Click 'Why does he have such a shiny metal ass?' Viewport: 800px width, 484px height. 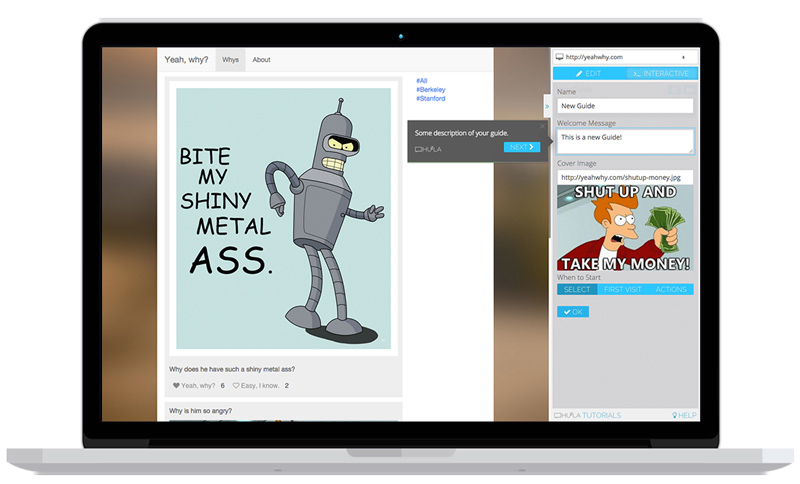[x=232, y=369]
